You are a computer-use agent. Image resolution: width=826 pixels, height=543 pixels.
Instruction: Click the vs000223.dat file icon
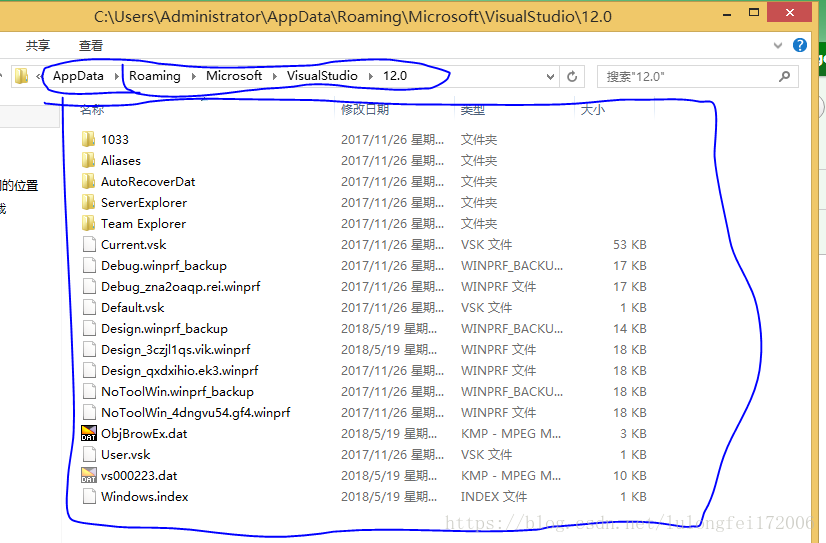point(89,476)
